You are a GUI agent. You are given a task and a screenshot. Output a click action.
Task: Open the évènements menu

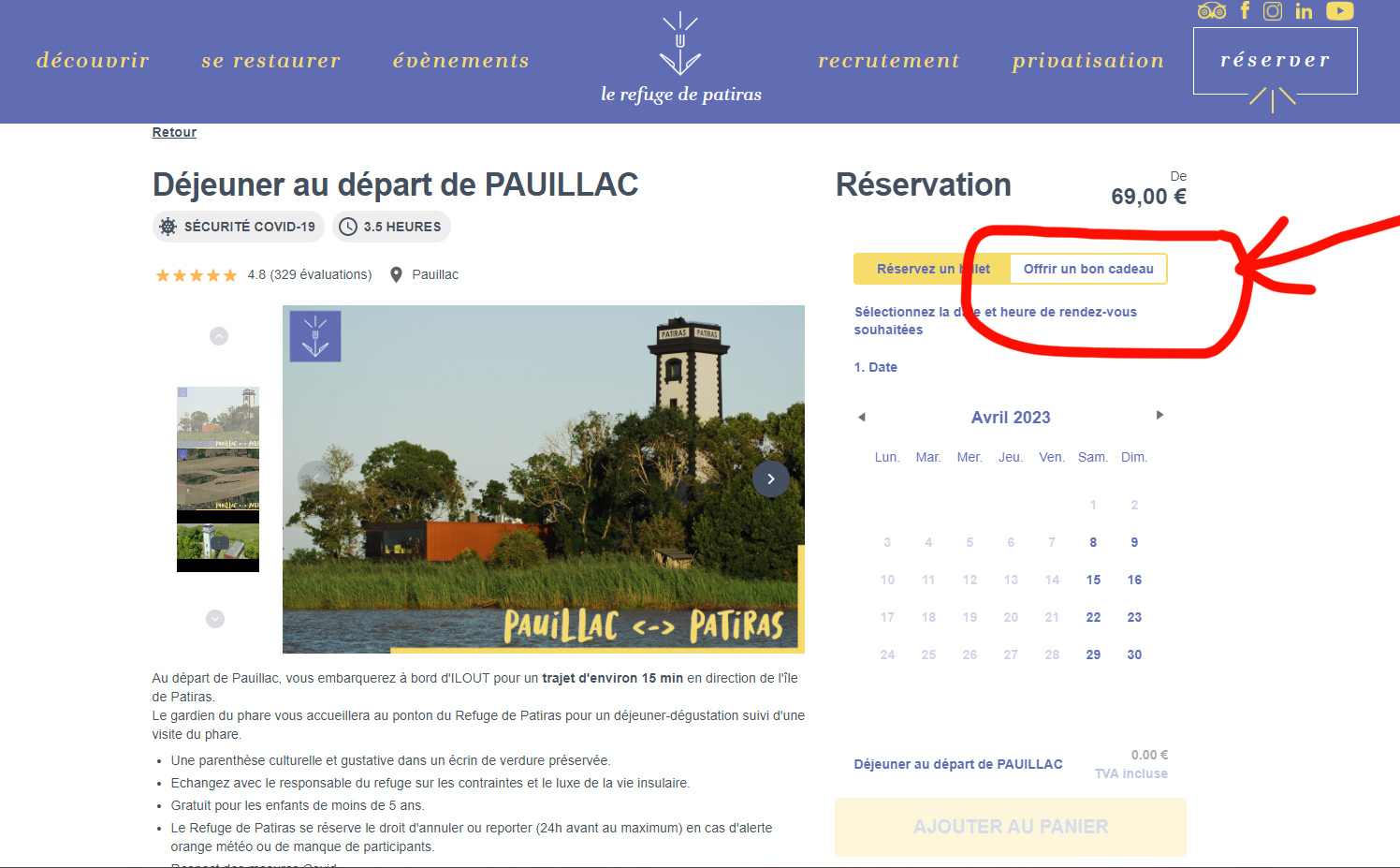(x=460, y=61)
